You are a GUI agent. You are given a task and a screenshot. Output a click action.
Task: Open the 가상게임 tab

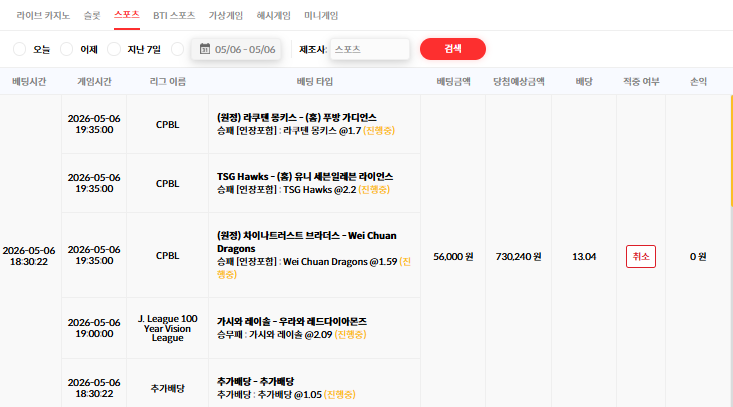[x=225, y=15]
